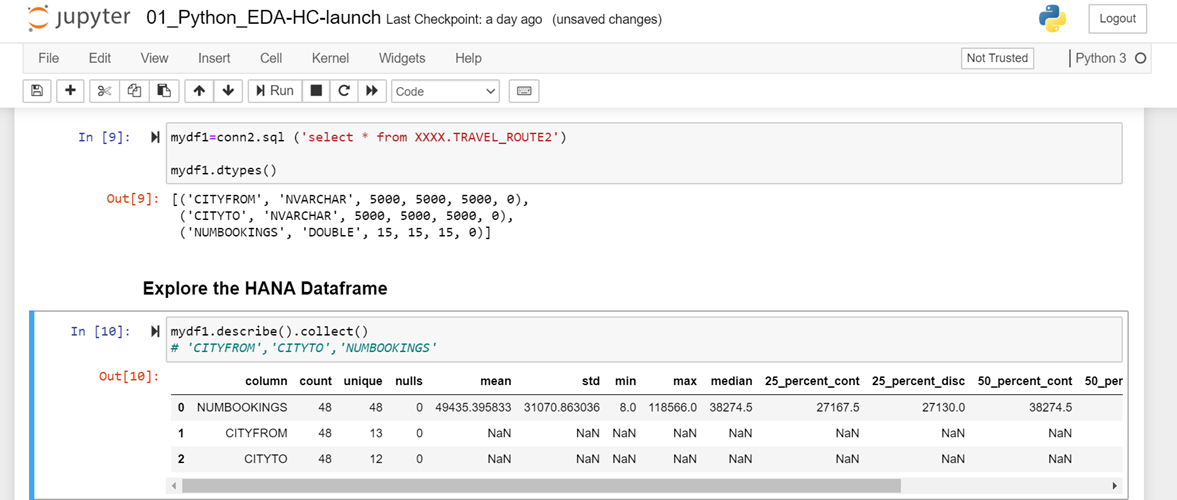
Task: Restart kernel and rerun whole notebook
Action: click(371, 91)
